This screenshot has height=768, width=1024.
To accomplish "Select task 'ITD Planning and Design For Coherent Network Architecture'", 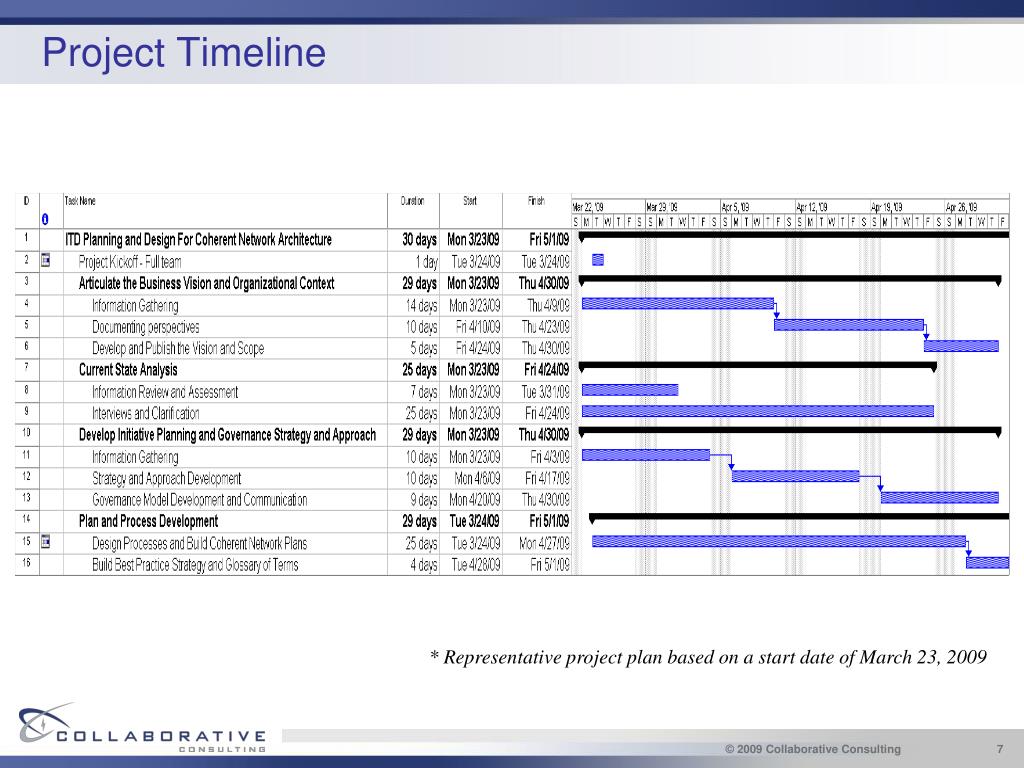I will point(199,240).
